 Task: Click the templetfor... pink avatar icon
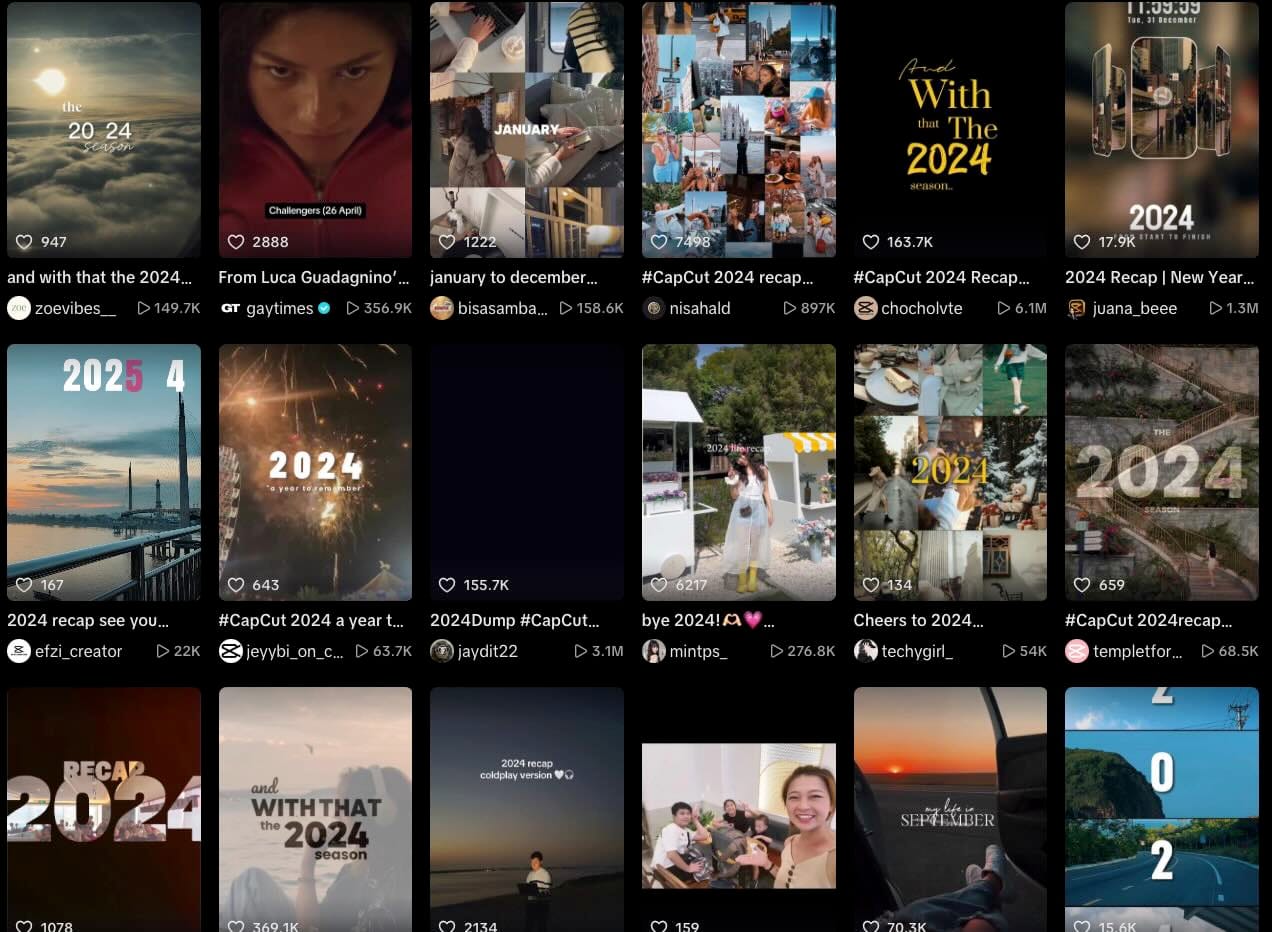pyautogui.click(x=1077, y=651)
